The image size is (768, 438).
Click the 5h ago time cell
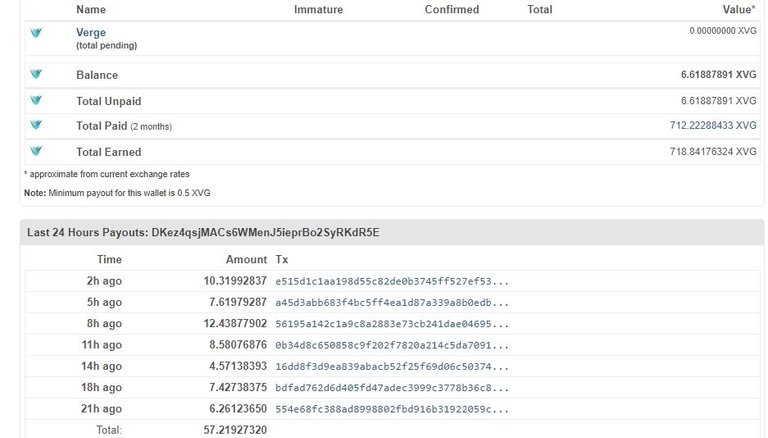point(104,302)
